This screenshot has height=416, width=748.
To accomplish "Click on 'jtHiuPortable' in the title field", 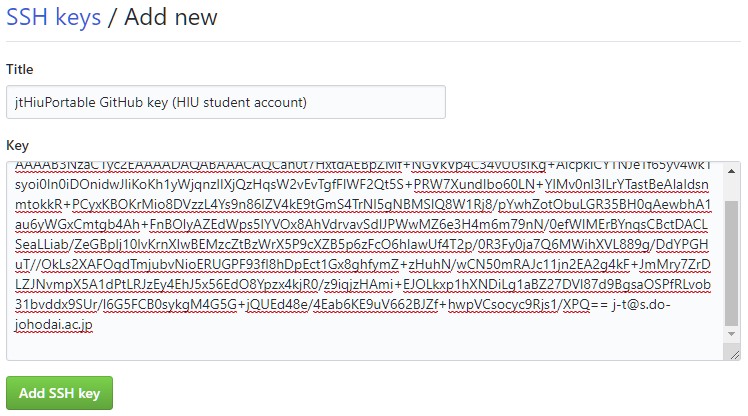I will pos(58,101).
